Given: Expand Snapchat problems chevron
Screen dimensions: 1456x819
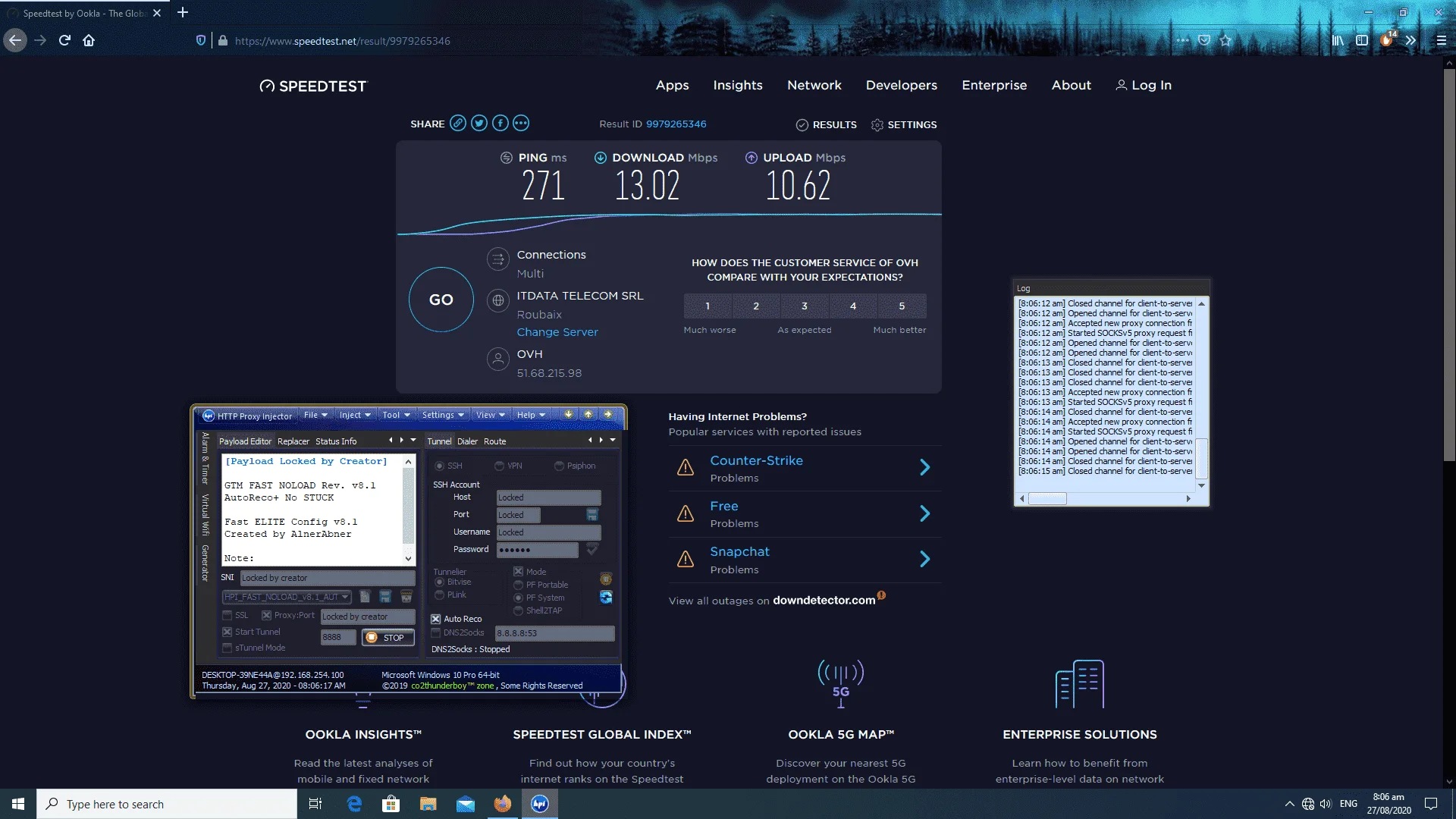Looking at the screenshot, I should click(924, 560).
